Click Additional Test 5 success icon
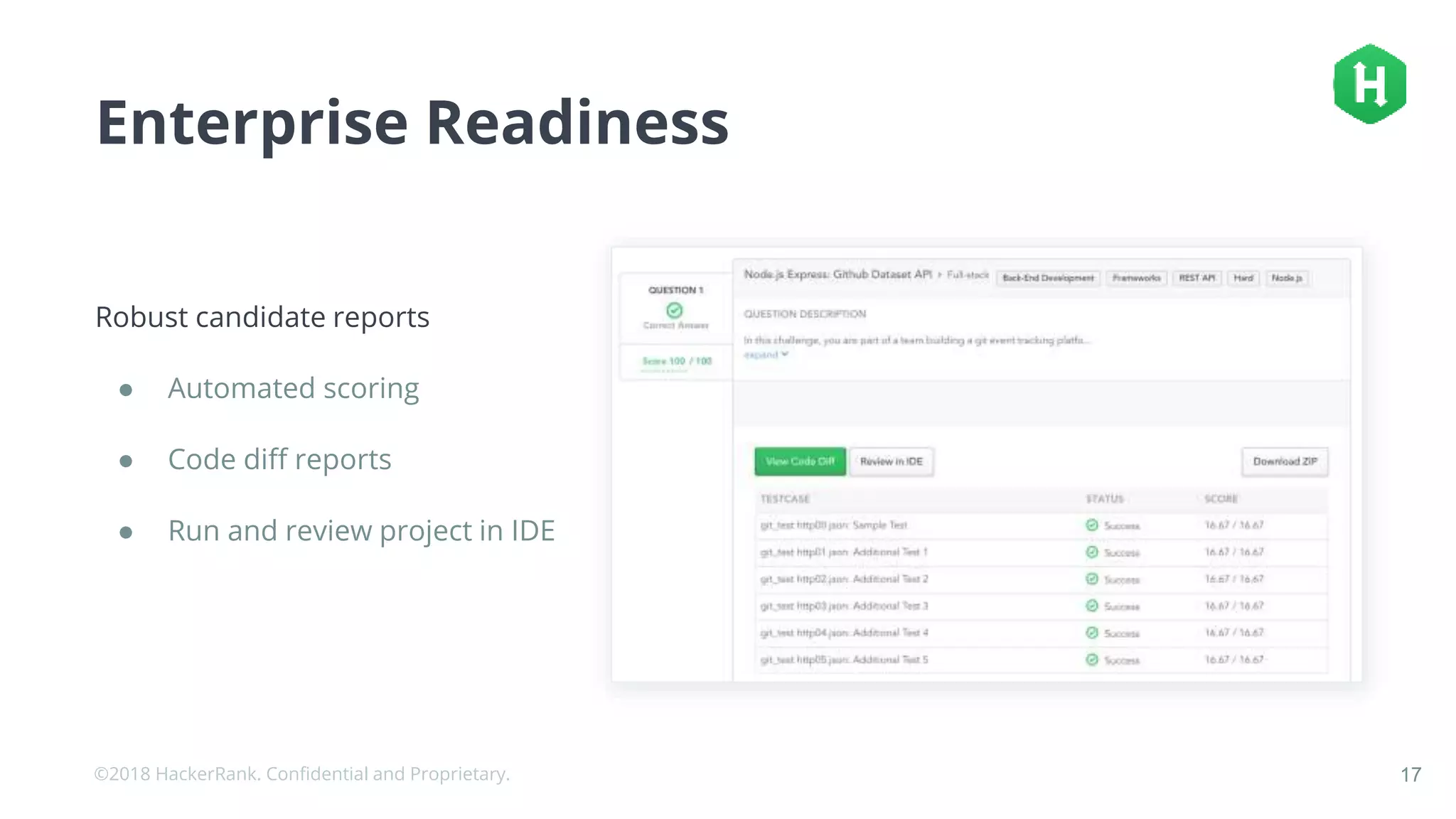The width and height of the screenshot is (1456, 819). pyautogui.click(x=1092, y=660)
